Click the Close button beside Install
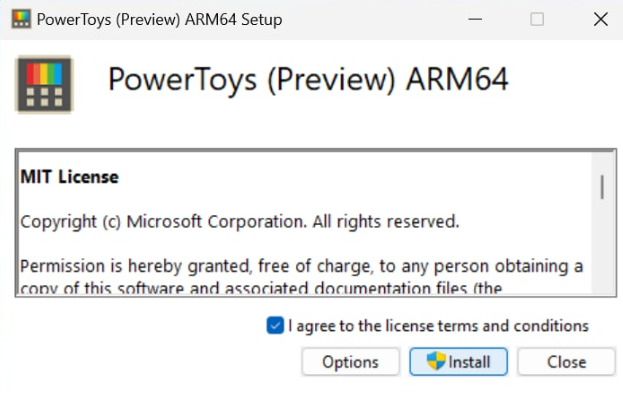 tap(566, 362)
